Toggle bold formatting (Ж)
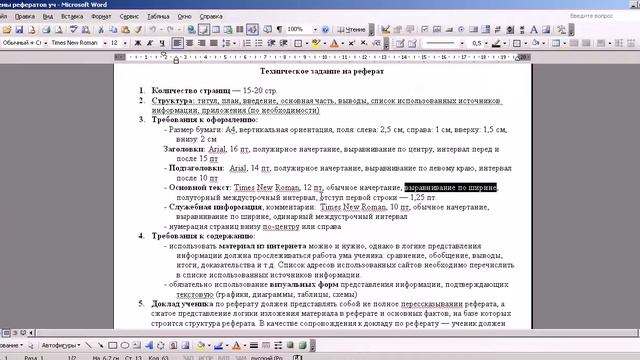Screen dimensions: 640x360 138,43
